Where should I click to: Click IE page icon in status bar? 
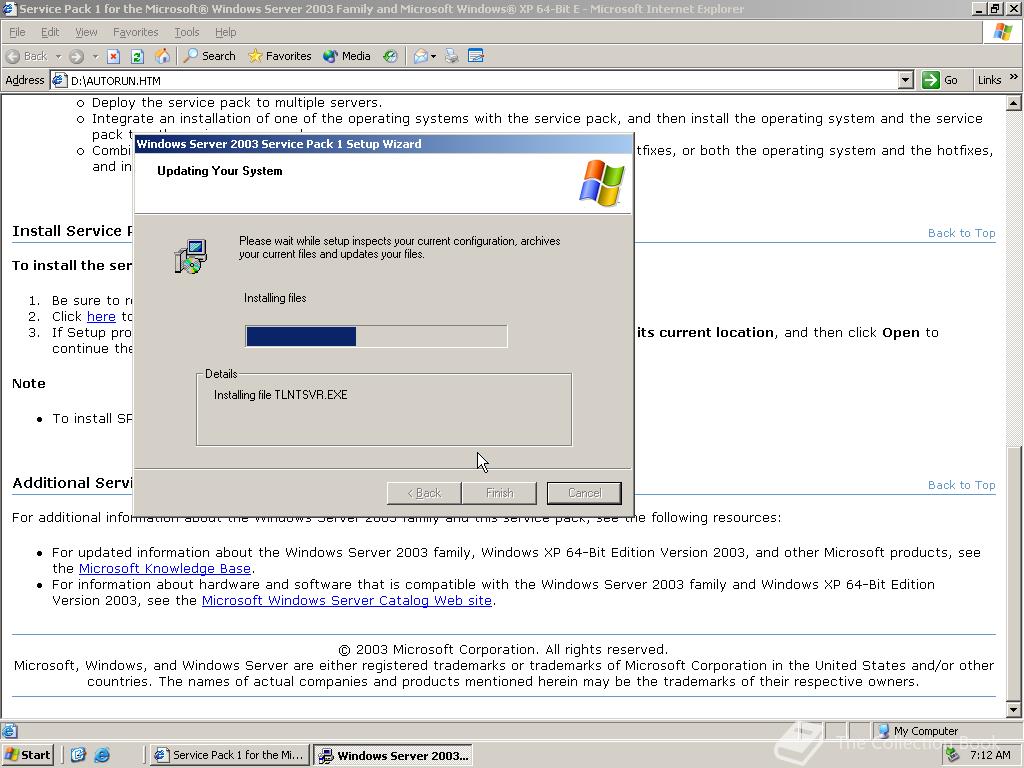(x=9, y=731)
